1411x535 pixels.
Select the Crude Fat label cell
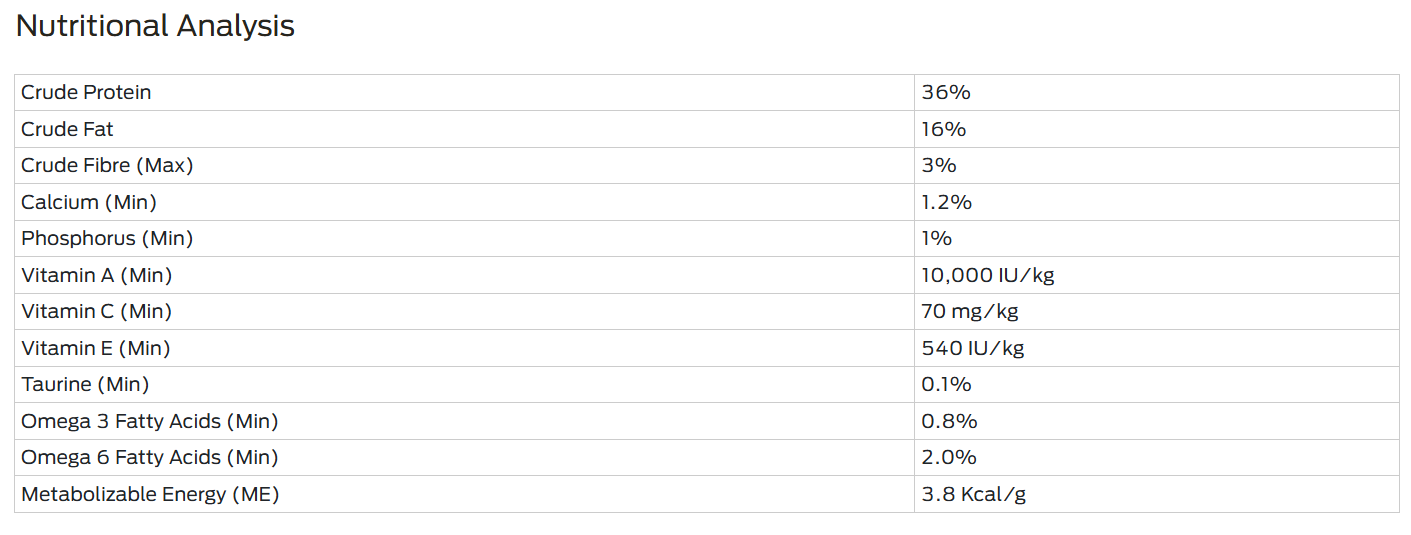[464, 129]
